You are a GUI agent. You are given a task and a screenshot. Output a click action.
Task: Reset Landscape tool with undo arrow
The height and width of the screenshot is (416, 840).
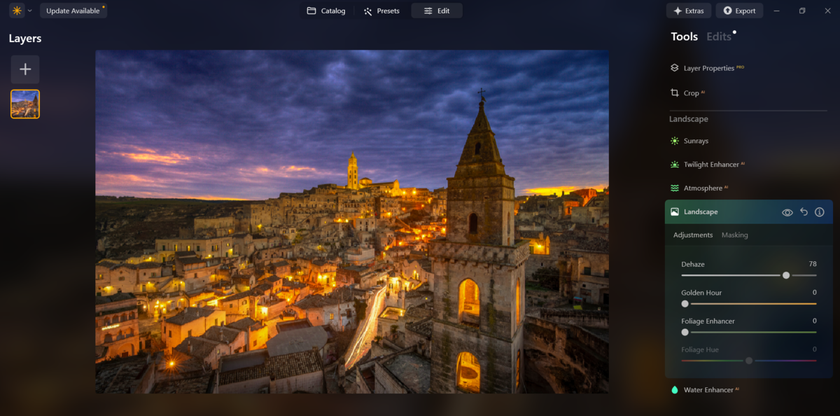pyautogui.click(x=804, y=212)
